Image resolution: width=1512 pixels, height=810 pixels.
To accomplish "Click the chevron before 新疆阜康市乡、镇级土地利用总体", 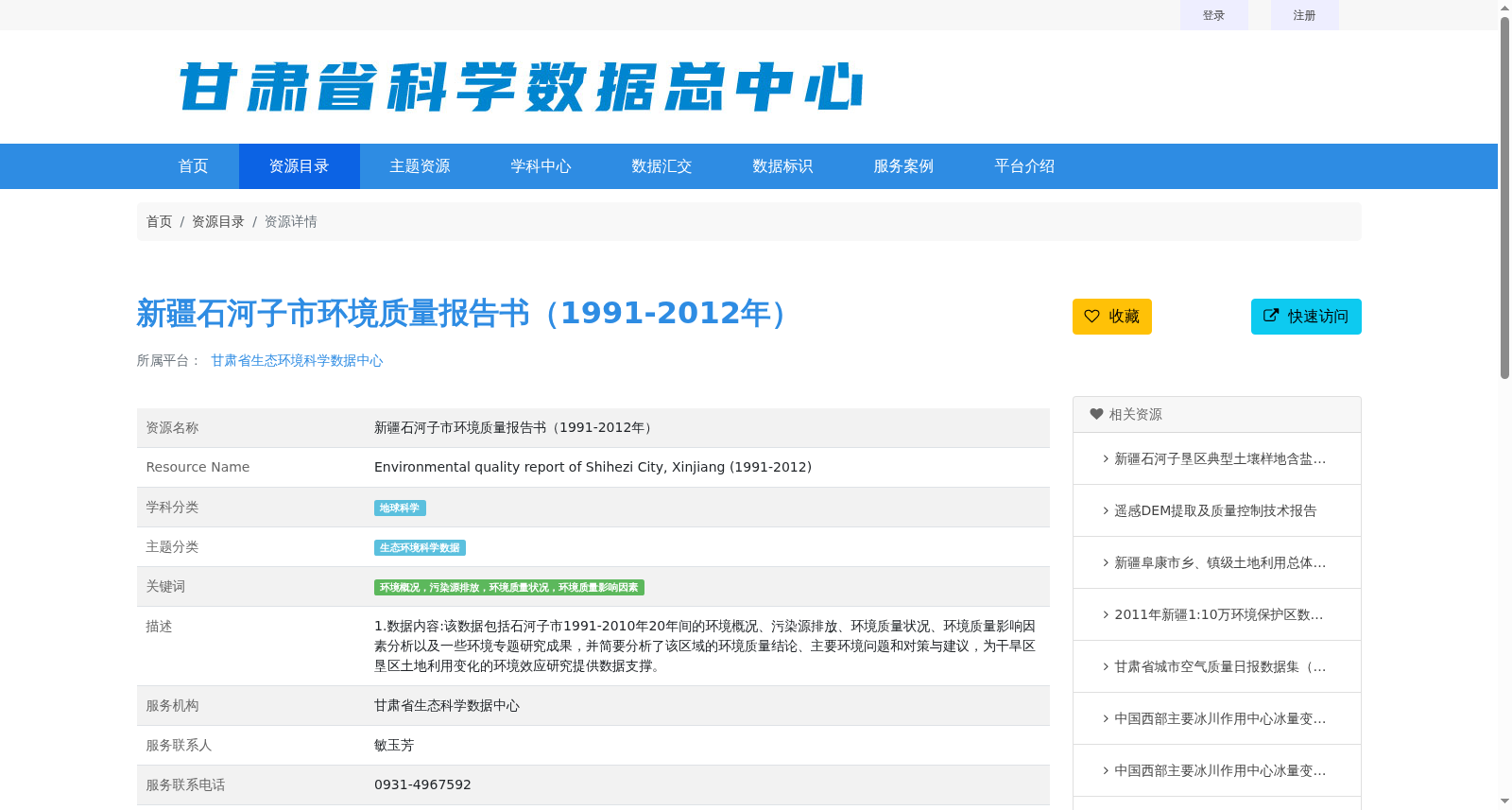I will [x=1106, y=562].
